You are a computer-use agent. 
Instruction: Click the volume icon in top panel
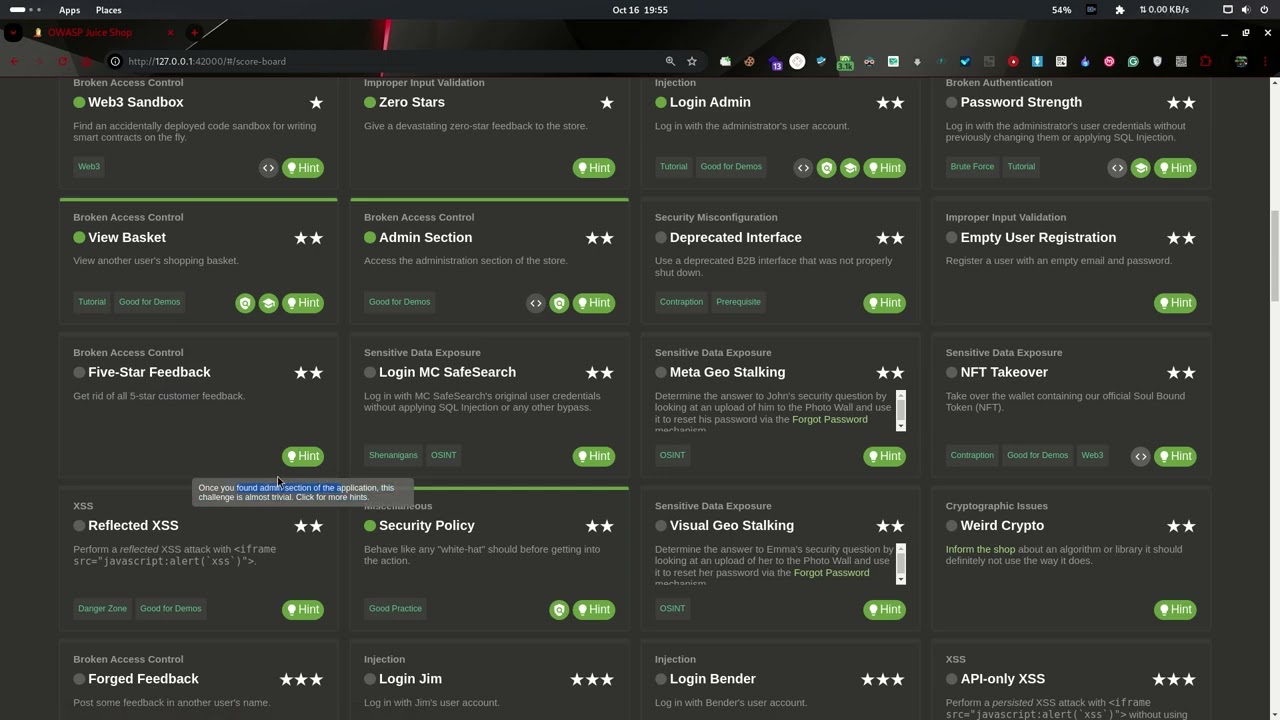pyautogui.click(x=1247, y=10)
